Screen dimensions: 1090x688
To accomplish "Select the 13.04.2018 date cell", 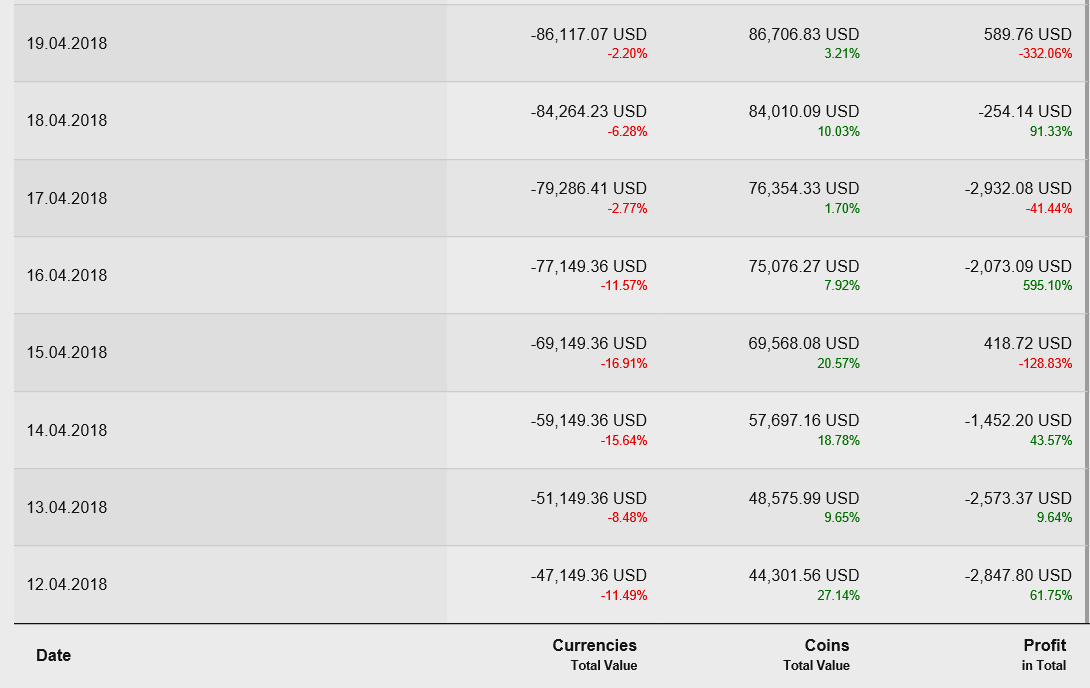I will (67, 507).
